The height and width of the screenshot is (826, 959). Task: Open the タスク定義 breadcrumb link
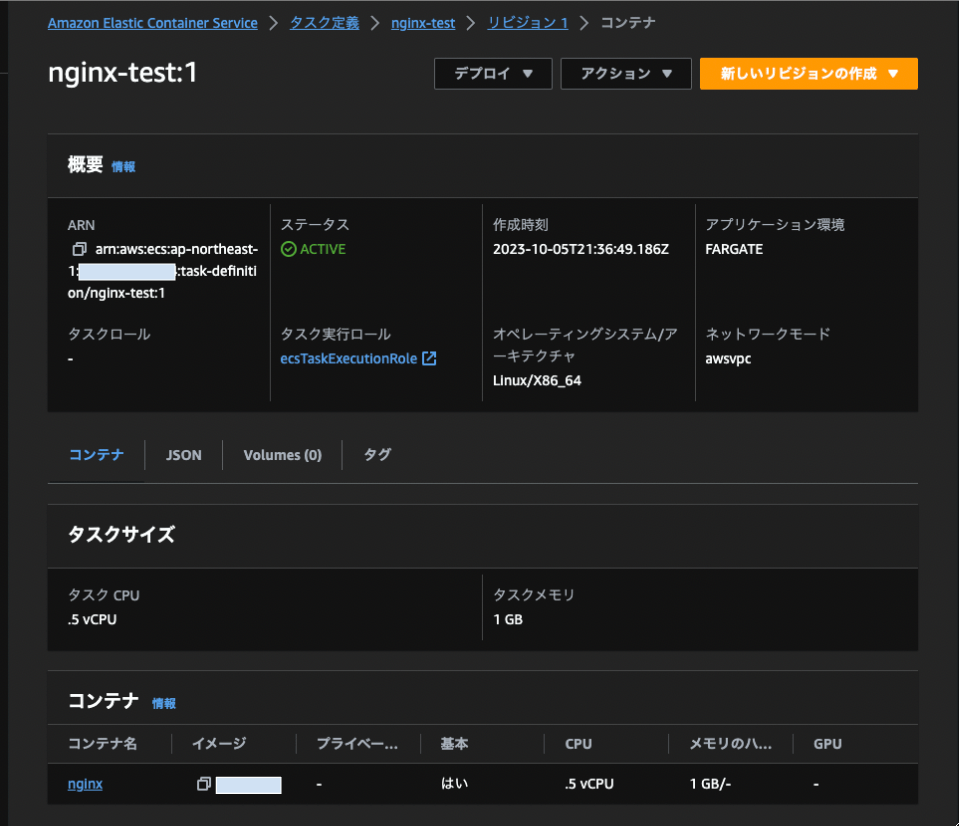coord(324,23)
